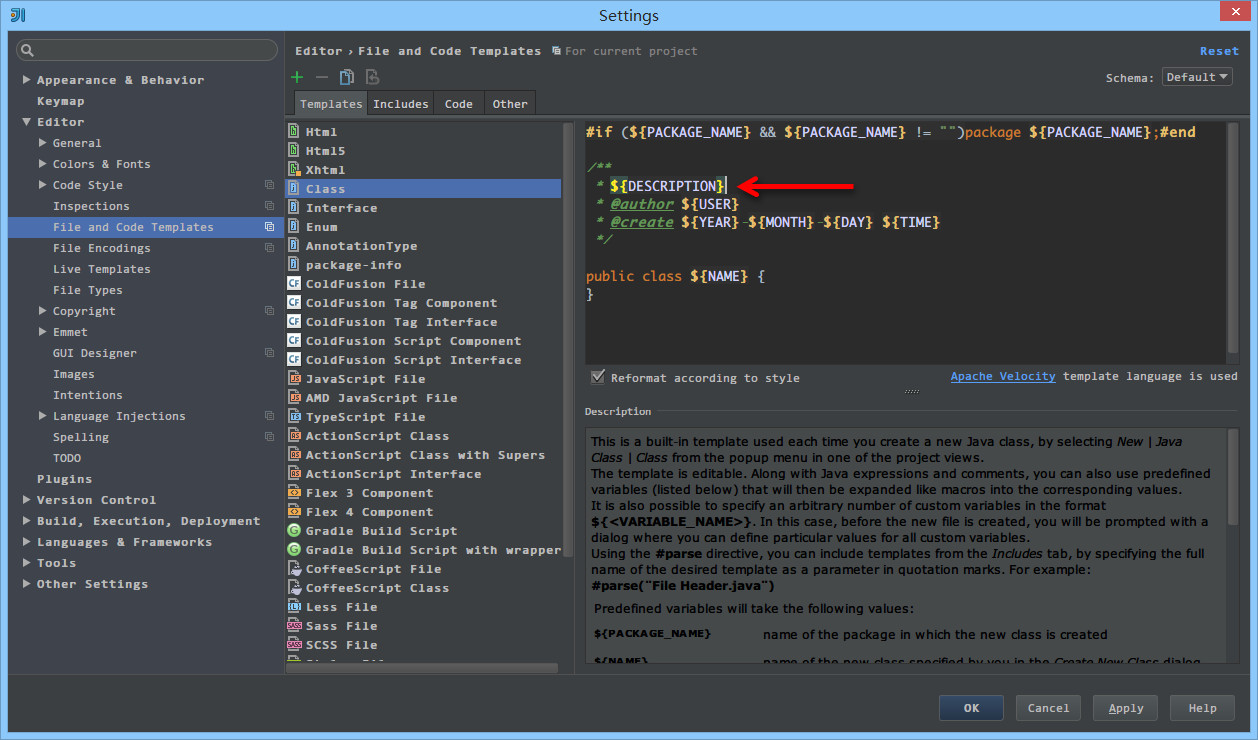Click the Apply button
Screen dimensions: 1258x740
pyautogui.click(x=1125, y=708)
